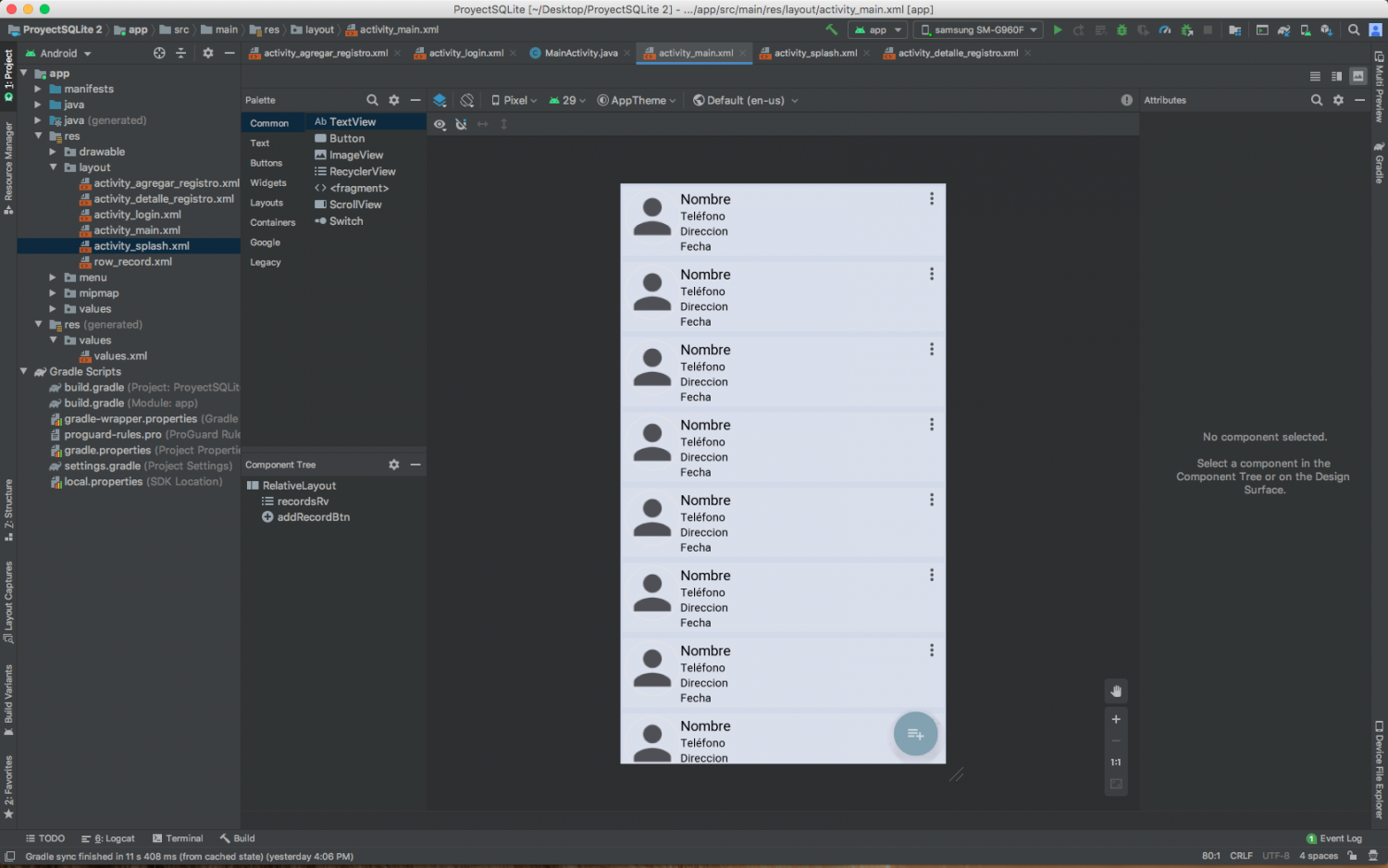
Task: Click the pan hand tool on design surface
Action: pyautogui.click(x=1116, y=691)
